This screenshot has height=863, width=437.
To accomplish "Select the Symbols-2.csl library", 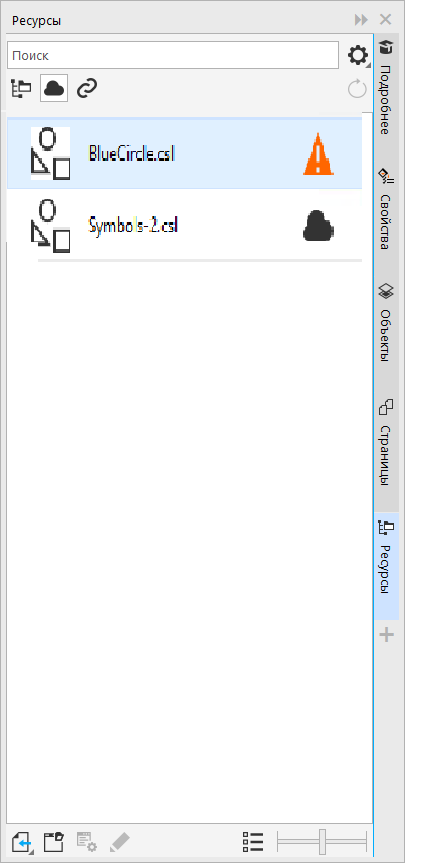I will [184, 225].
